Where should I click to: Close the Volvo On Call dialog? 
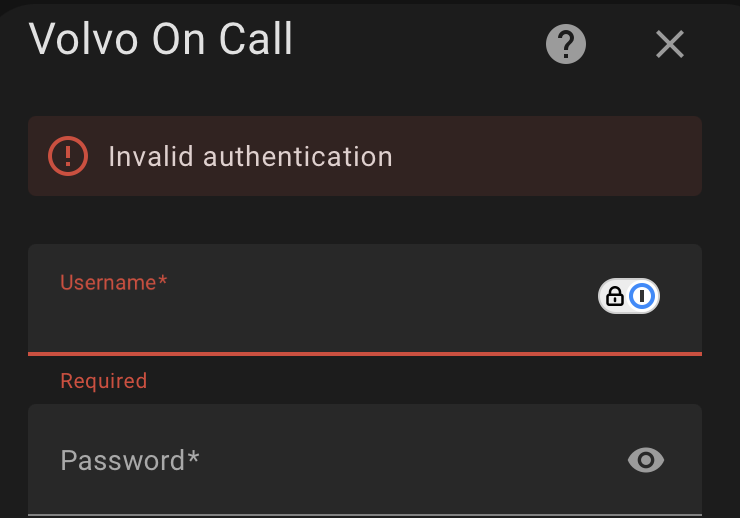click(669, 44)
